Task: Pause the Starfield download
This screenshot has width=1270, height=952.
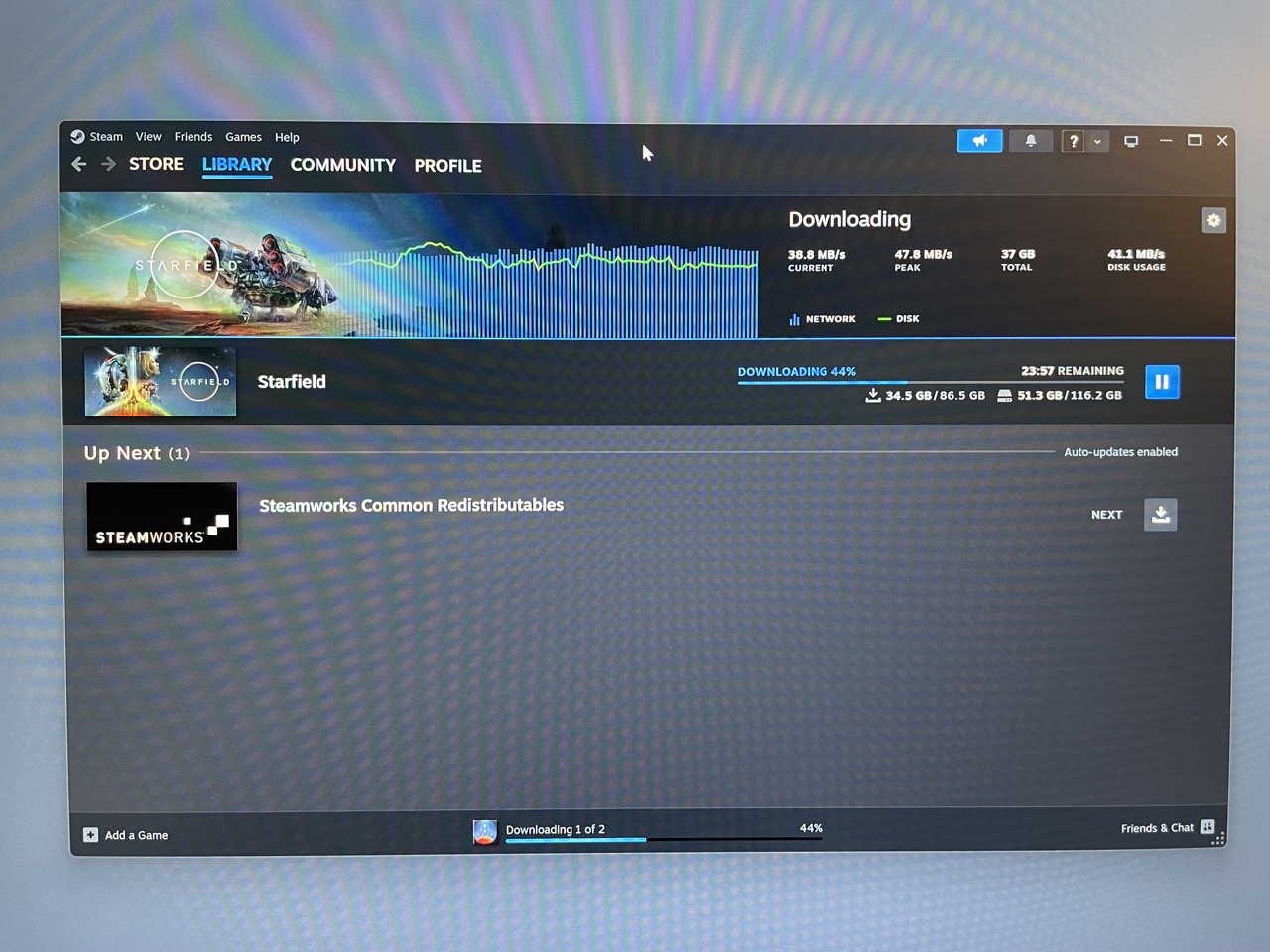Action: pyautogui.click(x=1162, y=382)
